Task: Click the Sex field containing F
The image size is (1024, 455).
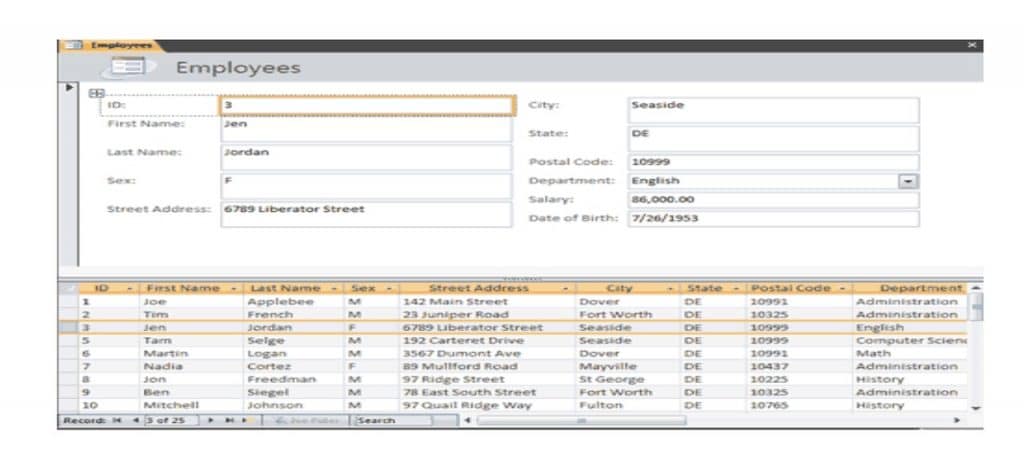Action: [366, 186]
